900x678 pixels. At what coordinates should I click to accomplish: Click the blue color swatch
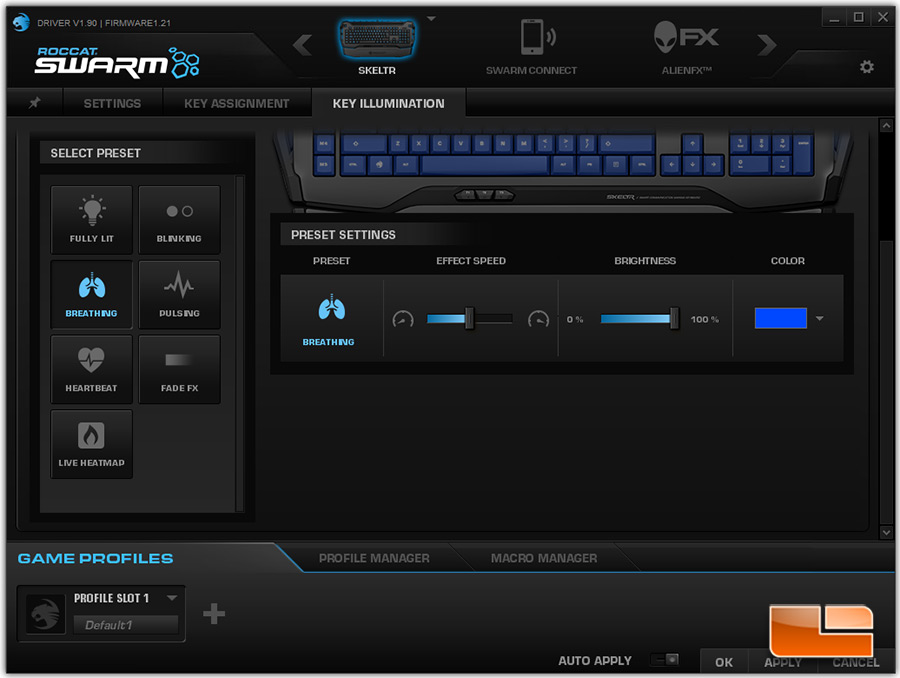(781, 318)
